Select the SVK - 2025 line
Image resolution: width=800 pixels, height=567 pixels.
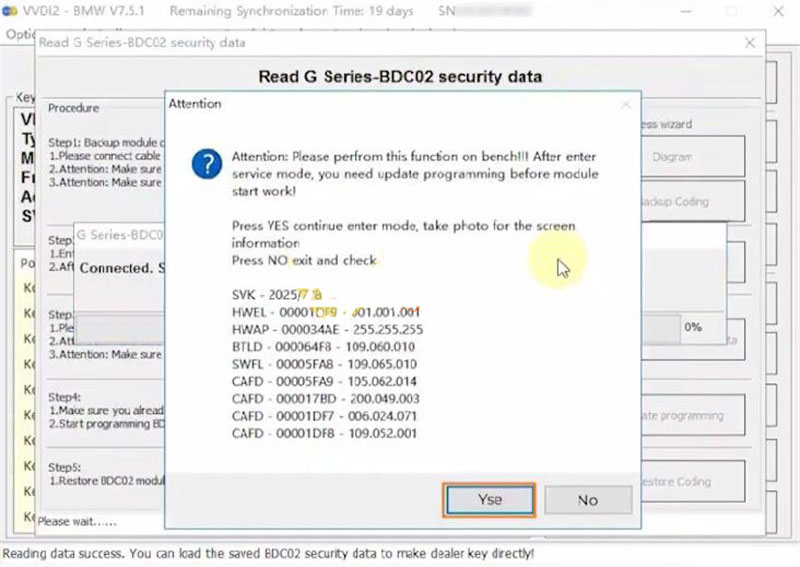[277, 295]
